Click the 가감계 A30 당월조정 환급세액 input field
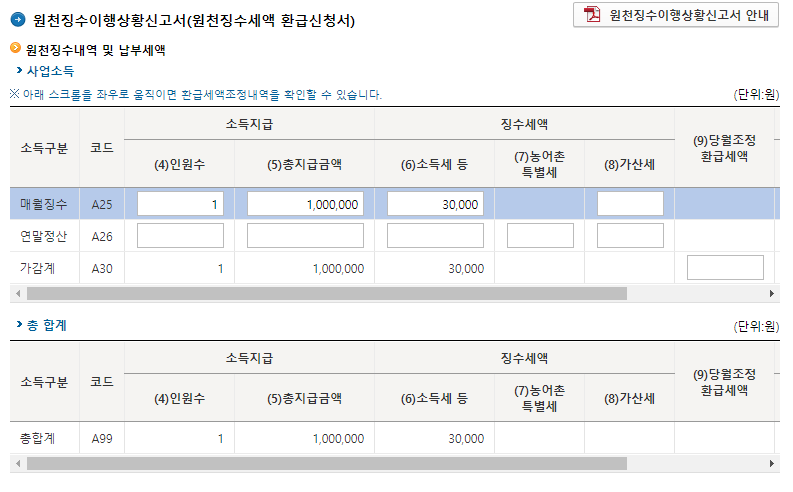 point(725,267)
